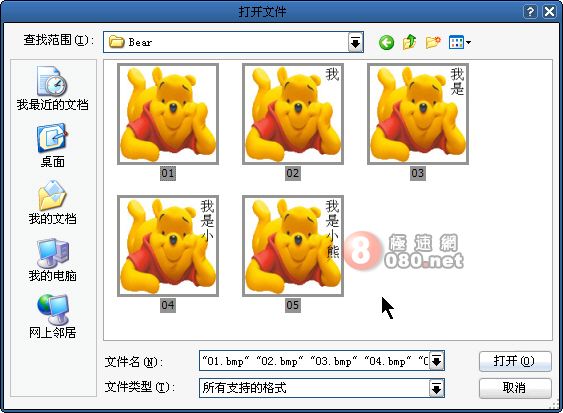Open 我最近的文档 in the sidebar
563x413 pixels.
pyautogui.click(x=52, y=88)
